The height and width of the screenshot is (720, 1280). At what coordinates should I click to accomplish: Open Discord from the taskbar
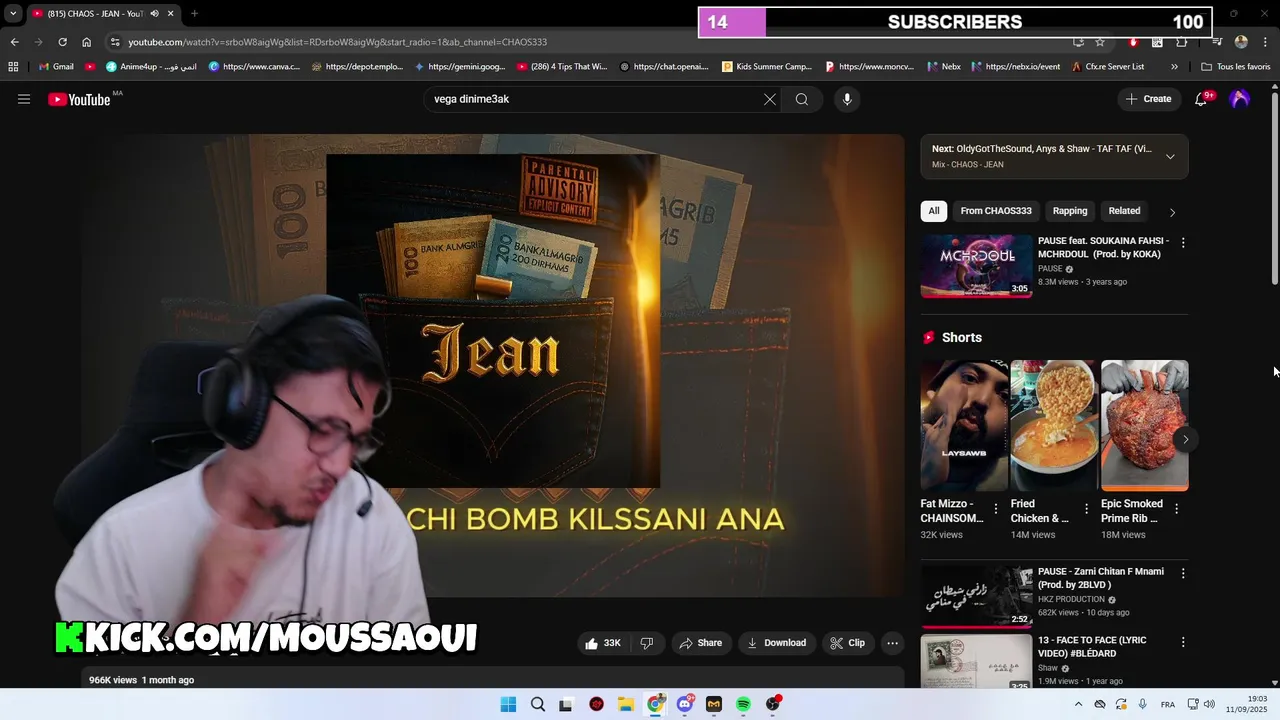tap(685, 704)
